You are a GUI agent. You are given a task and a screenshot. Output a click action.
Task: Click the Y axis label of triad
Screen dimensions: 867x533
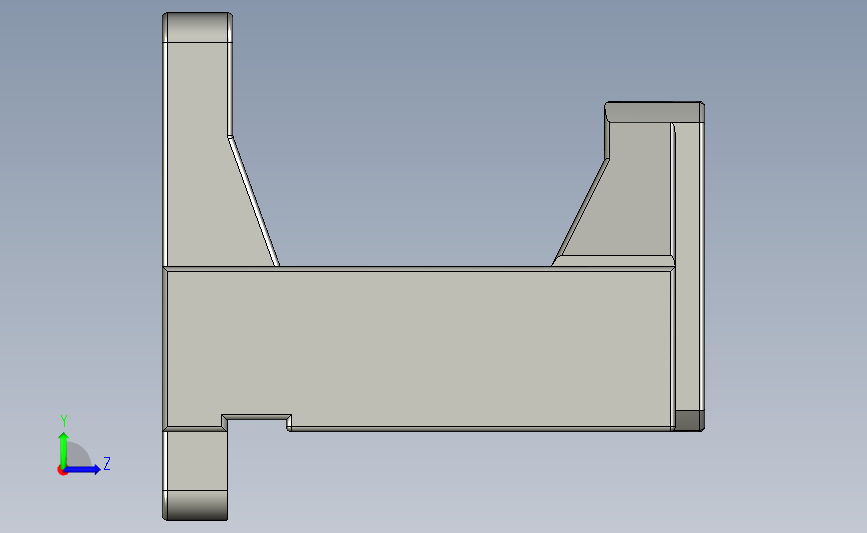point(64,421)
